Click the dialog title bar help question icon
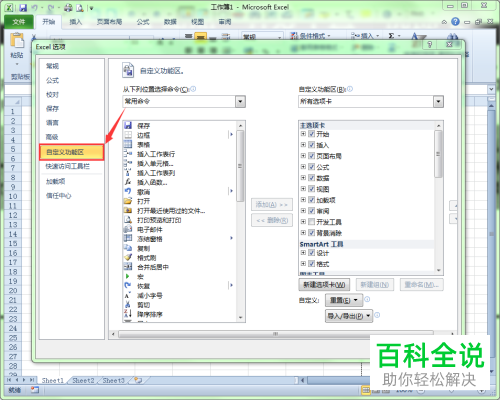Image resolution: width=500 pixels, height=400 pixels. [x=430, y=45]
